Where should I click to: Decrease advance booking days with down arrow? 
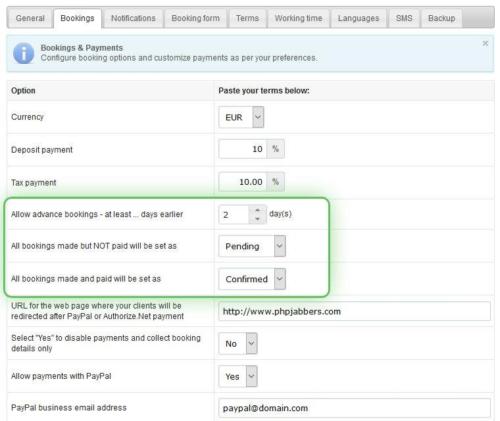(257, 219)
